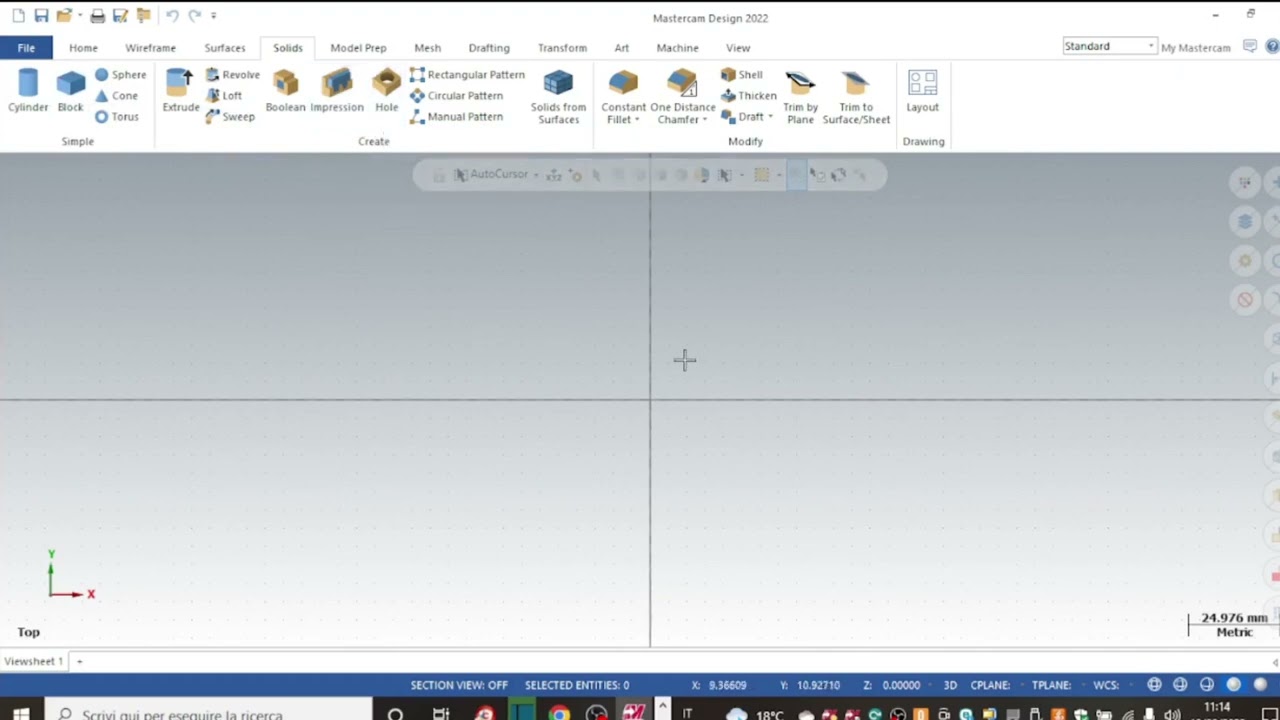The height and width of the screenshot is (720, 1280).
Task: Open the File backstage menu
Action: click(x=26, y=48)
